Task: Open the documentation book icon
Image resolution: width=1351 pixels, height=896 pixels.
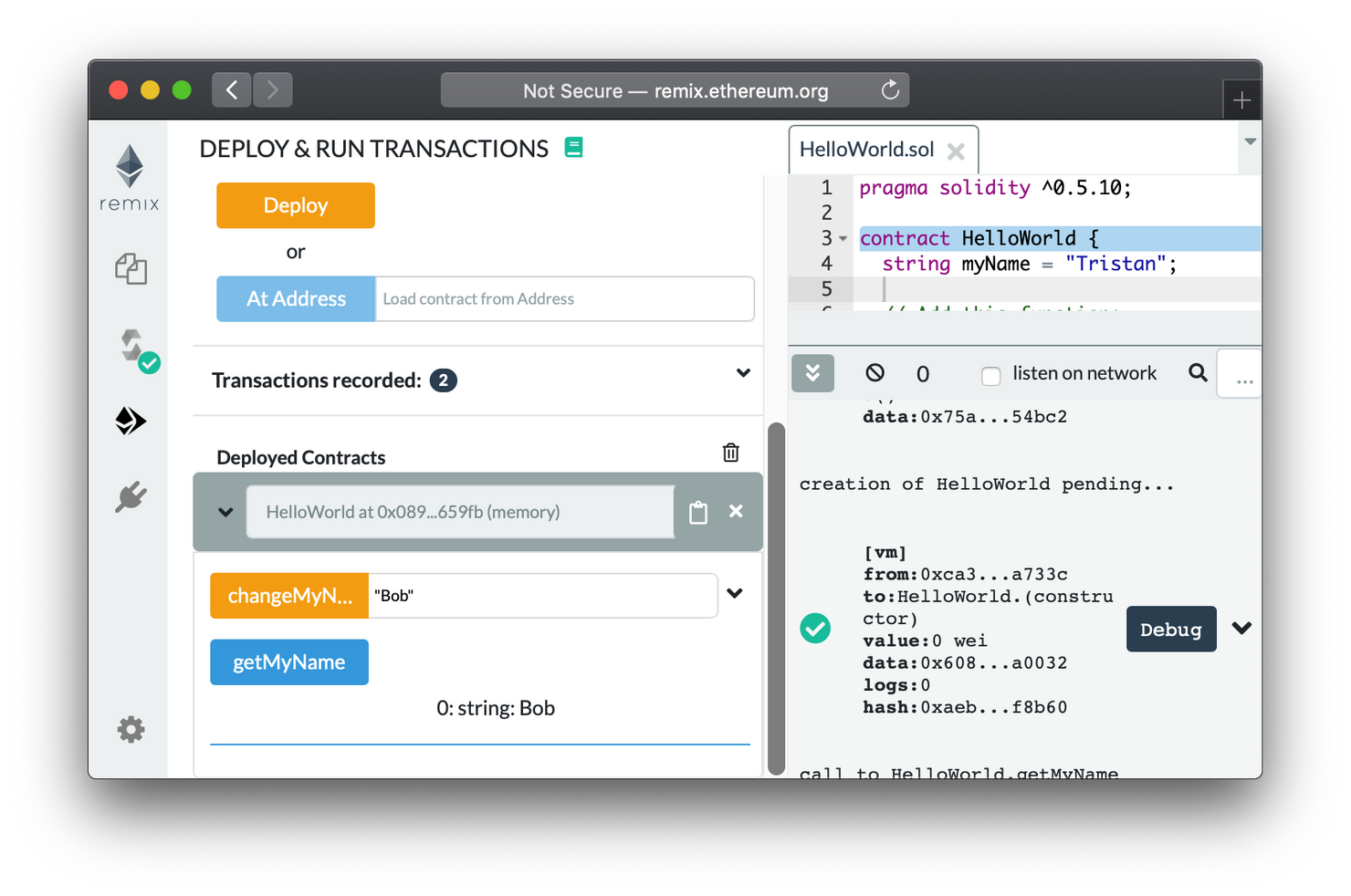Action: (x=573, y=148)
